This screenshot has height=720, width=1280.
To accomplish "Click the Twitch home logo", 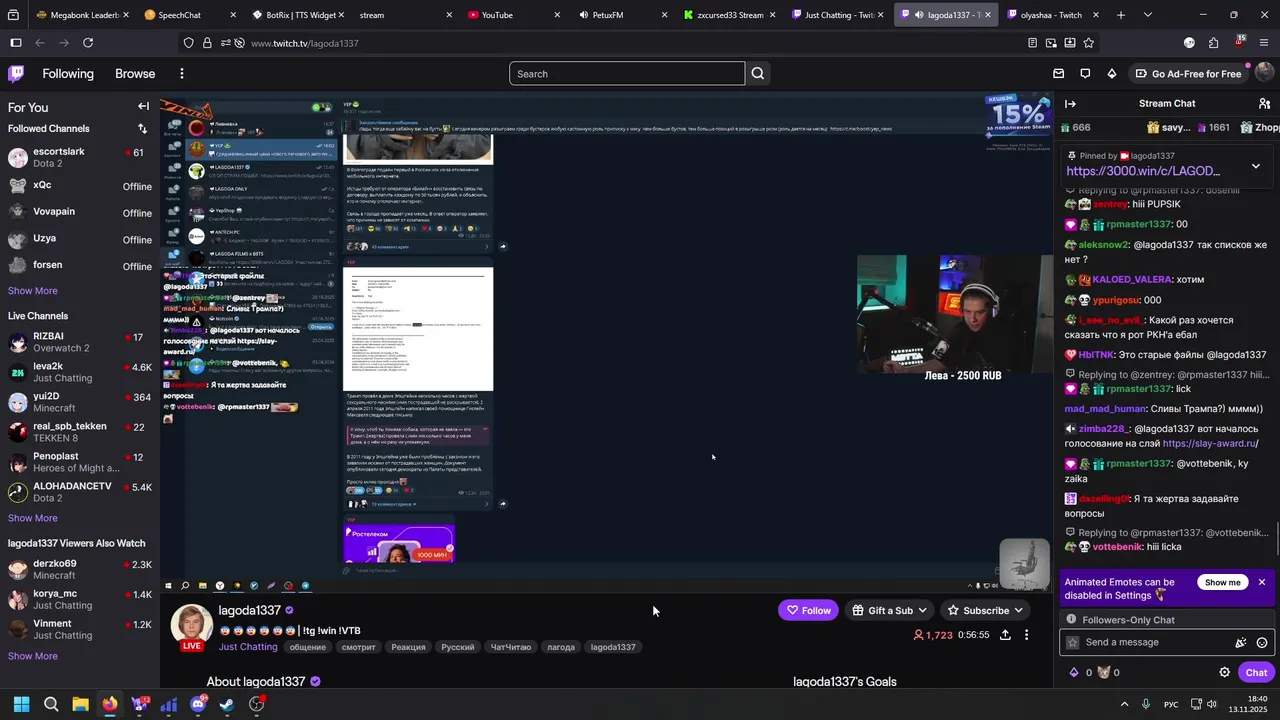I will [x=16, y=73].
